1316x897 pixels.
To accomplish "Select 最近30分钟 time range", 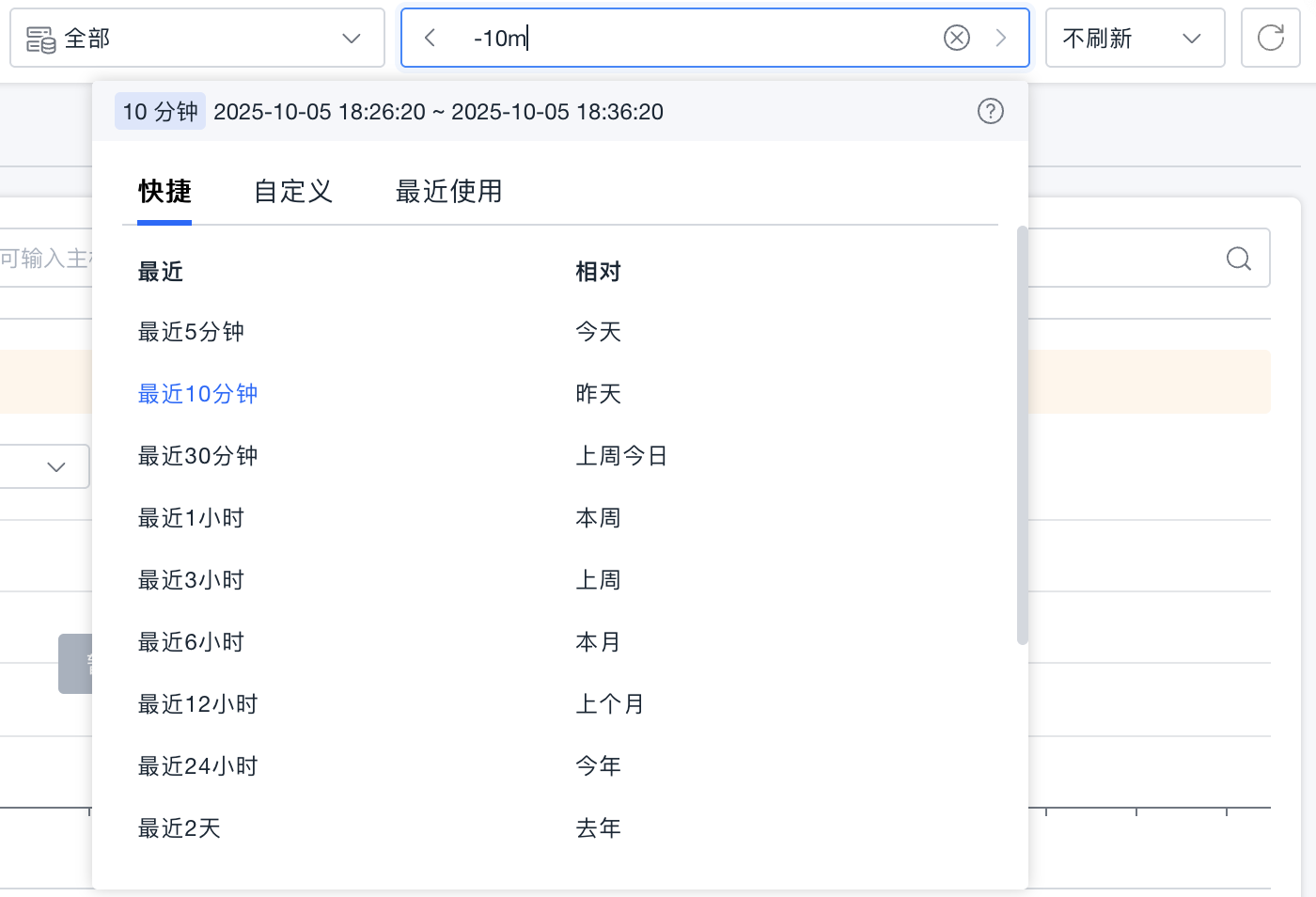I will point(197,456).
